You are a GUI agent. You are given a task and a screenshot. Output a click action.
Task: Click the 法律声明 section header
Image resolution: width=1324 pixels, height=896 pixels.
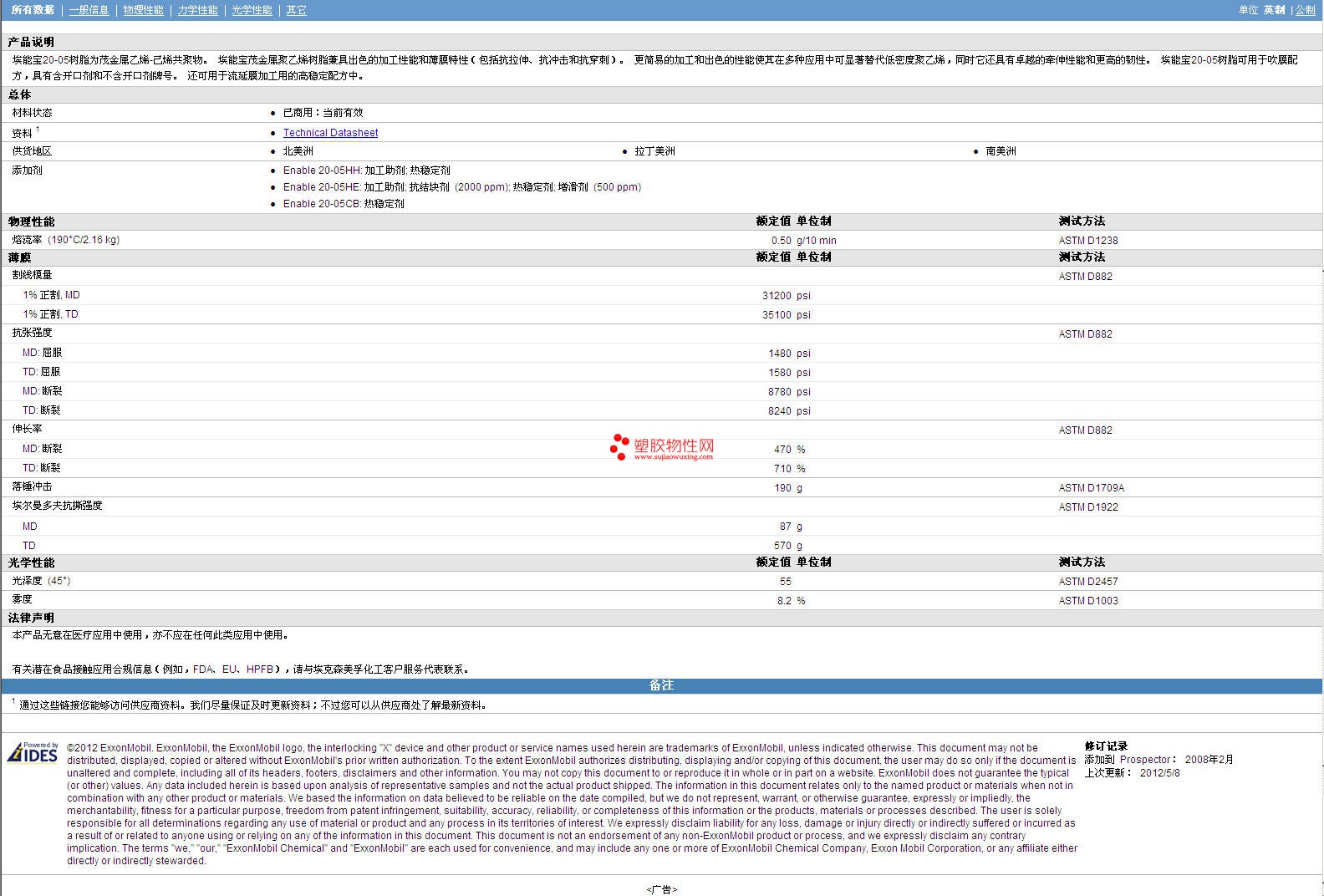(31, 618)
